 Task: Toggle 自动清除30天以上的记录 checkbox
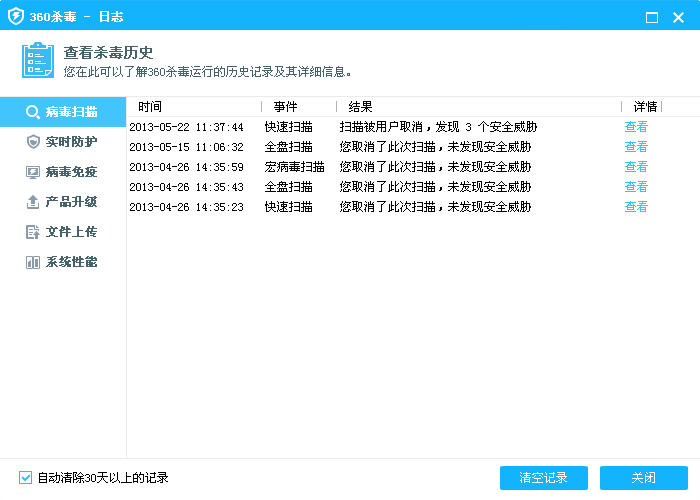(x=26, y=477)
